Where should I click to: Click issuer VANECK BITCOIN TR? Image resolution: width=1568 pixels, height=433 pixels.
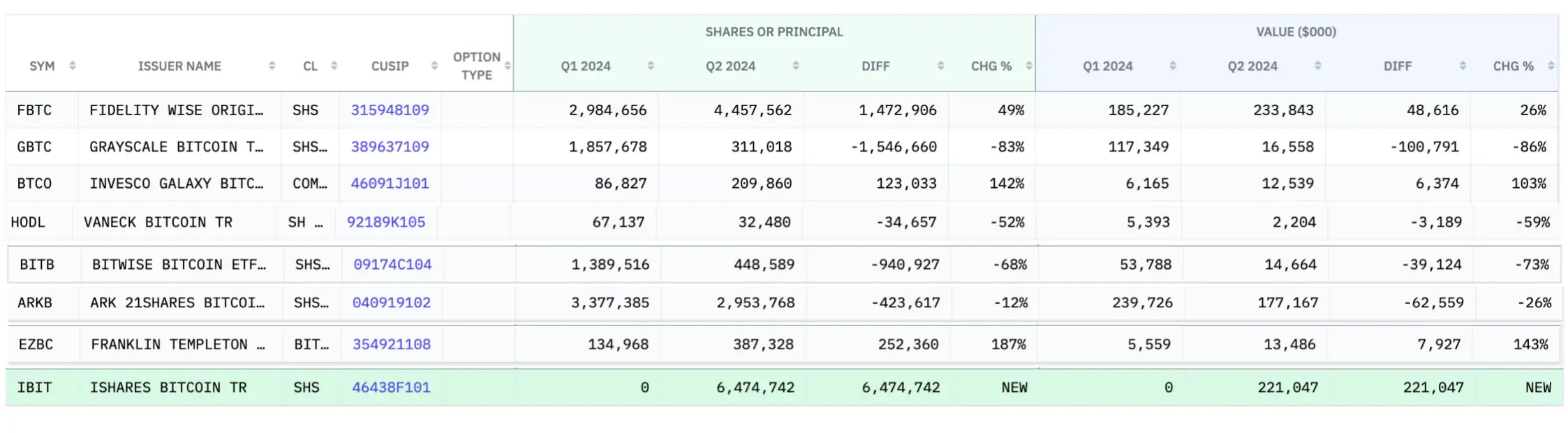pos(158,223)
